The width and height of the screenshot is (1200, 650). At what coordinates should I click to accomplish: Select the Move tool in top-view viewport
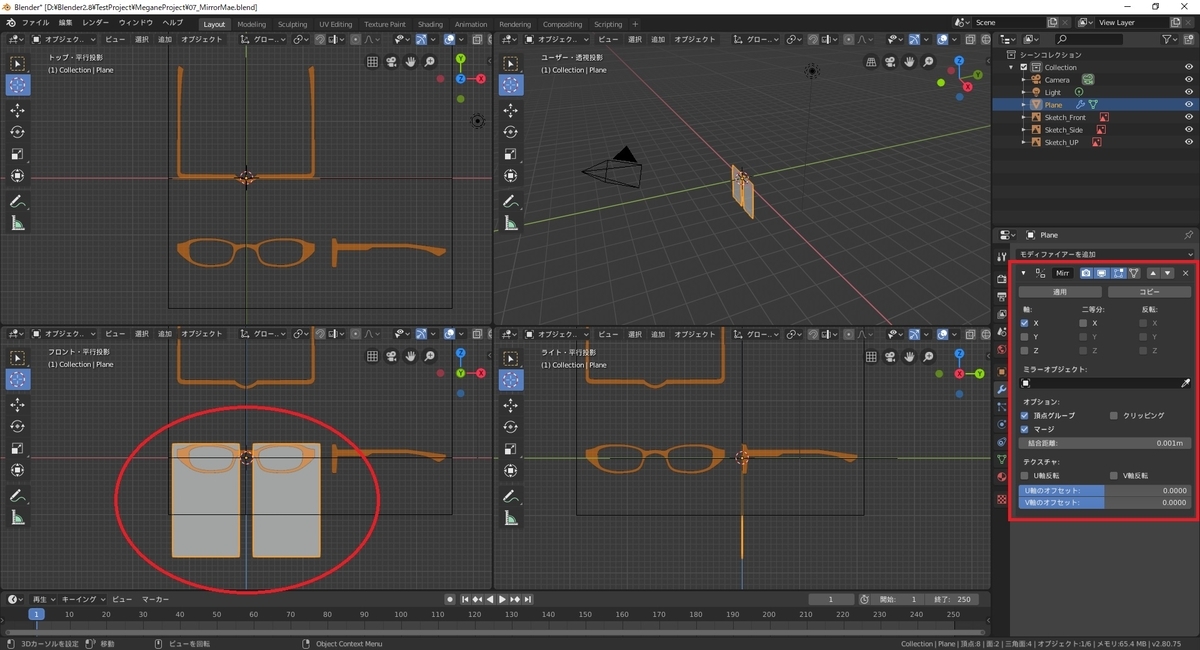pyautogui.click(x=17, y=110)
